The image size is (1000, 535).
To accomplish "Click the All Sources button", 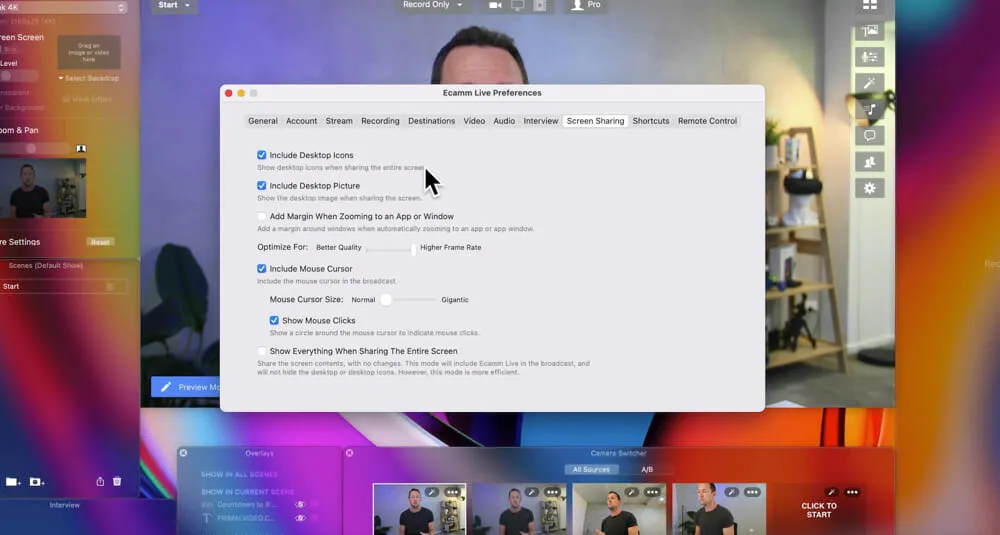I will 591,469.
